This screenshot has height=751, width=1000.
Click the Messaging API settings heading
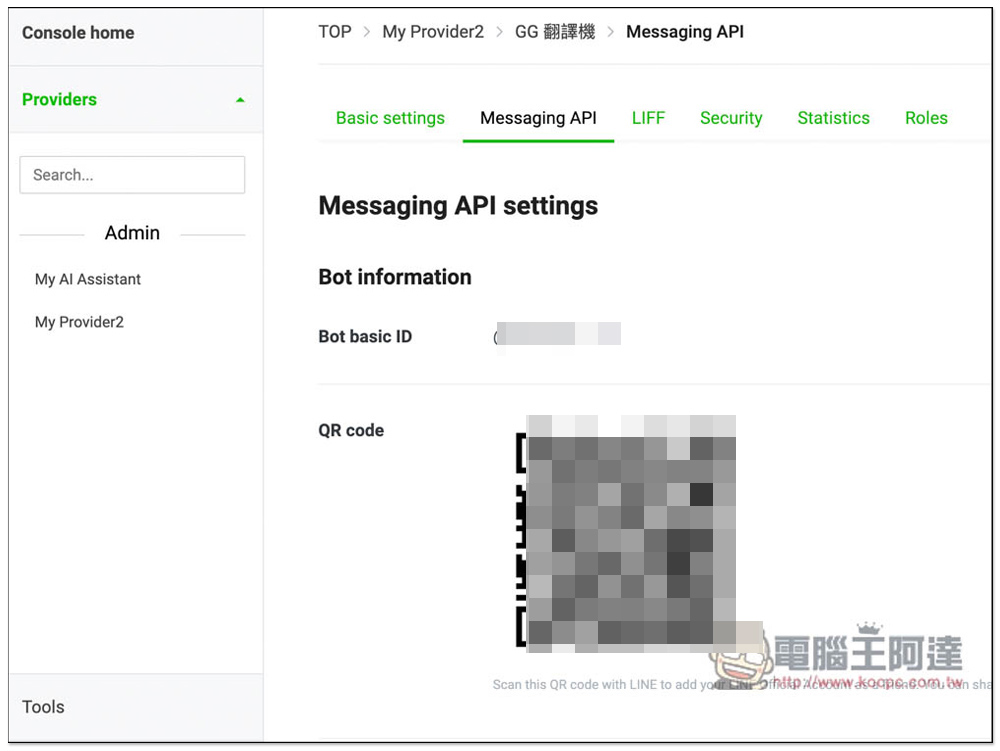coord(458,206)
